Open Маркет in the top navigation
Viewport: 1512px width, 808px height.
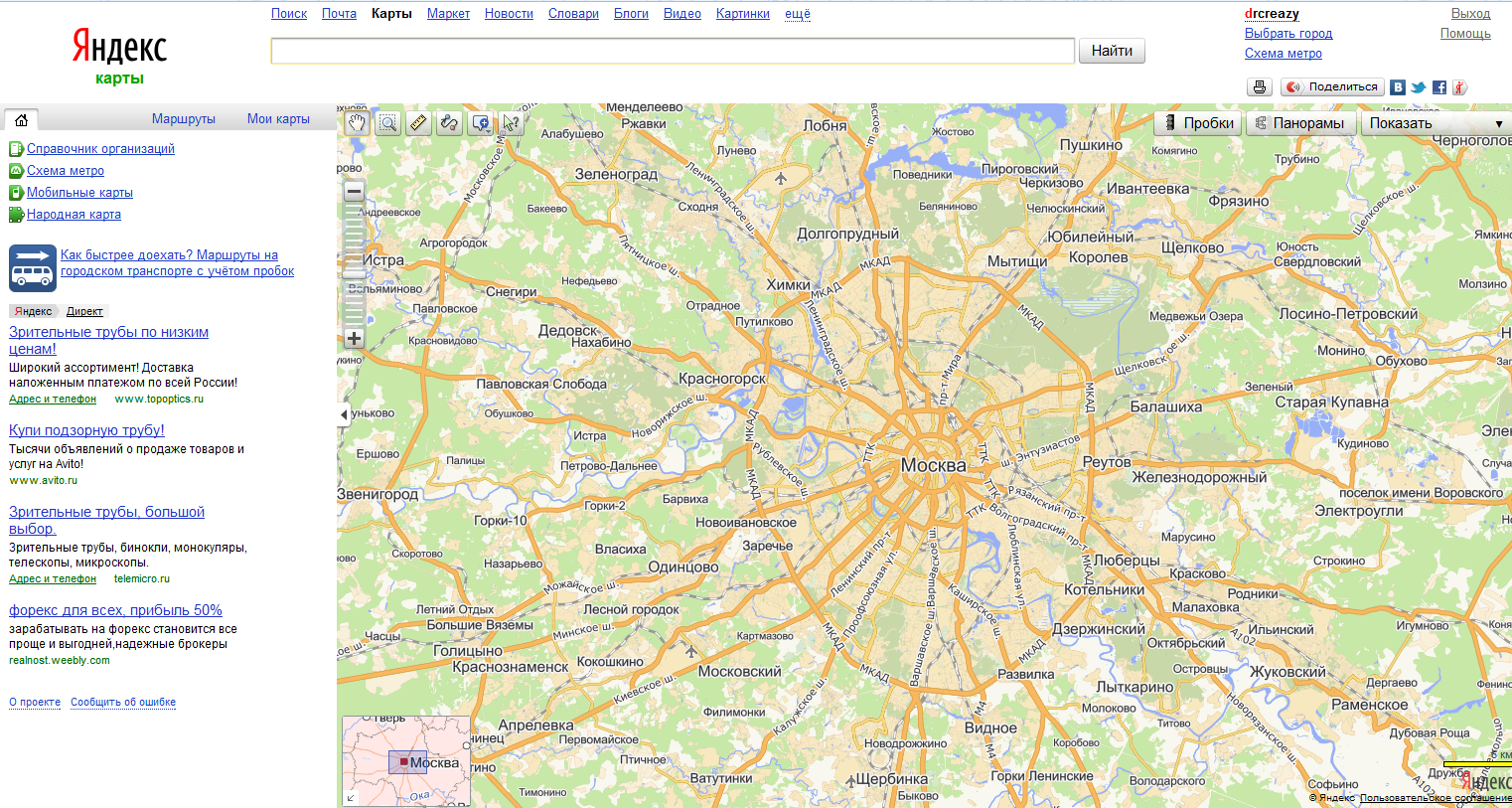pos(448,14)
